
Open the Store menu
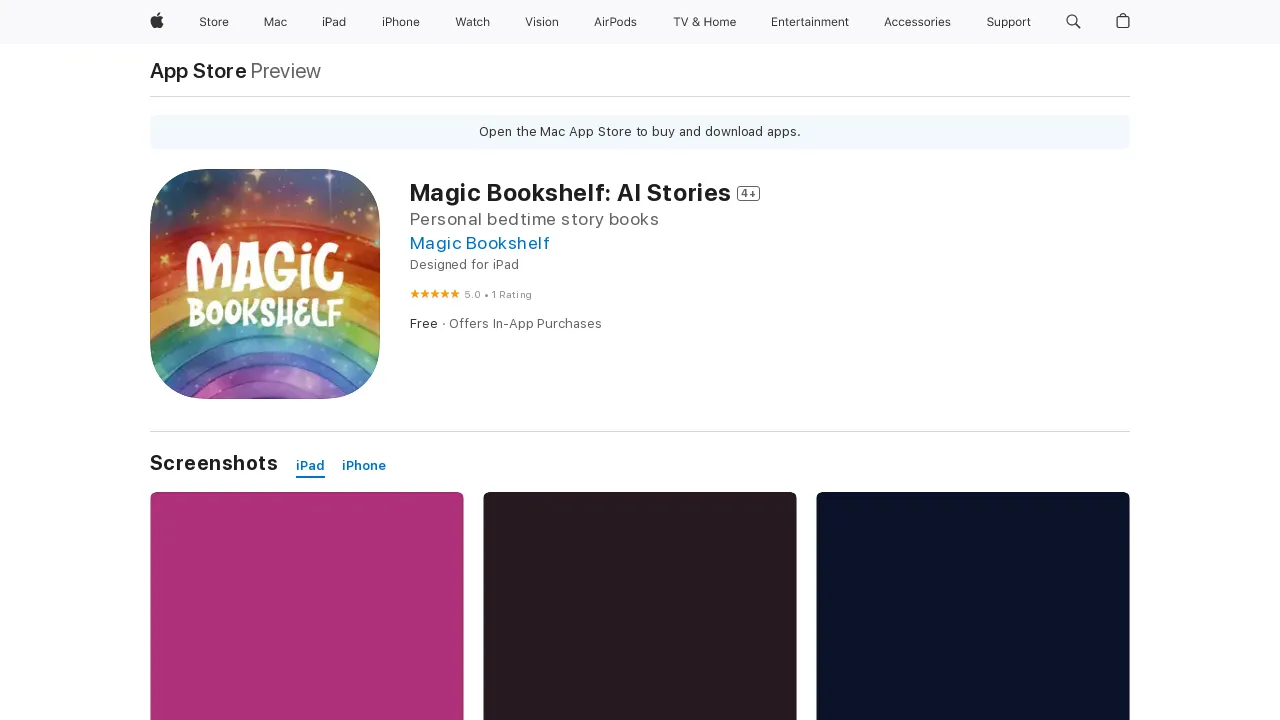[214, 22]
